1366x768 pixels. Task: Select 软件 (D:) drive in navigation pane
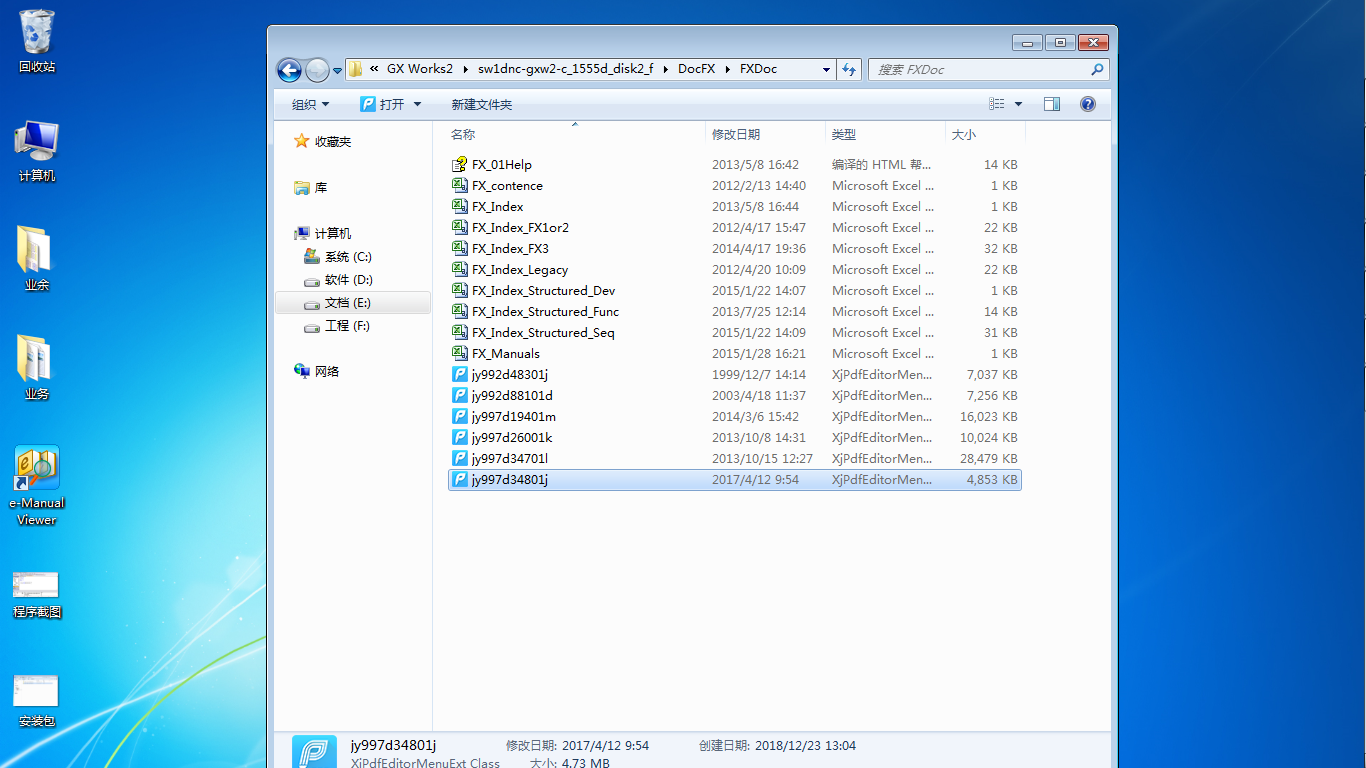click(348, 280)
